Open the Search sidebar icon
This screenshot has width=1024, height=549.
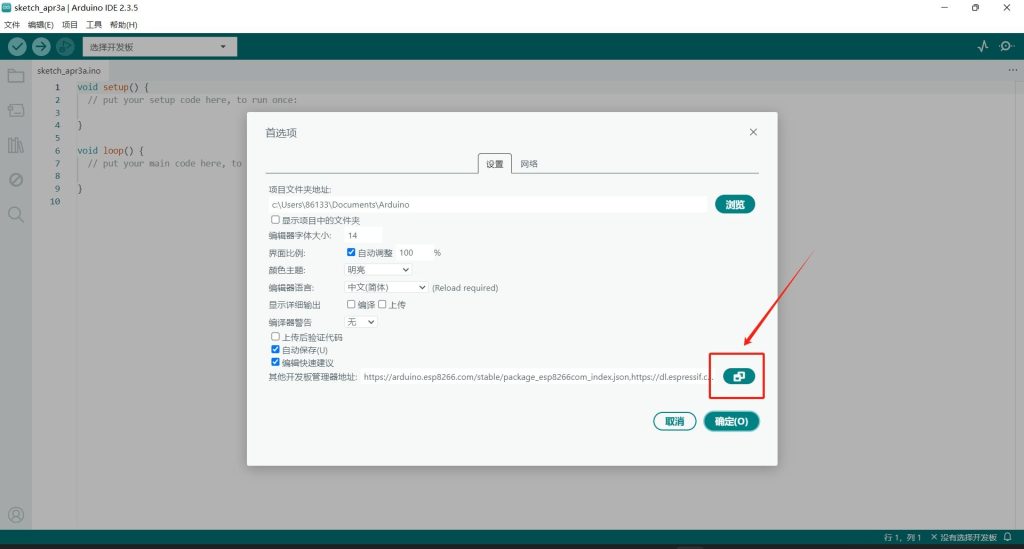click(x=16, y=214)
